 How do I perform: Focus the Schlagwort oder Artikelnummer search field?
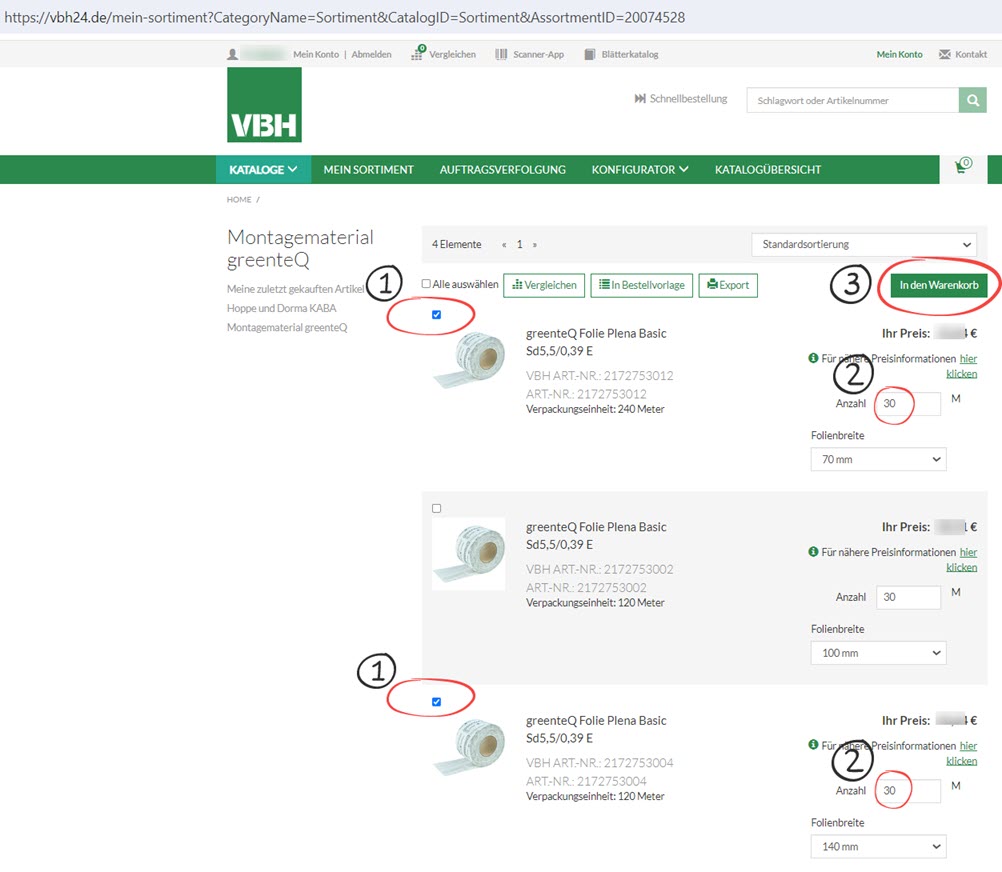tap(852, 100)
